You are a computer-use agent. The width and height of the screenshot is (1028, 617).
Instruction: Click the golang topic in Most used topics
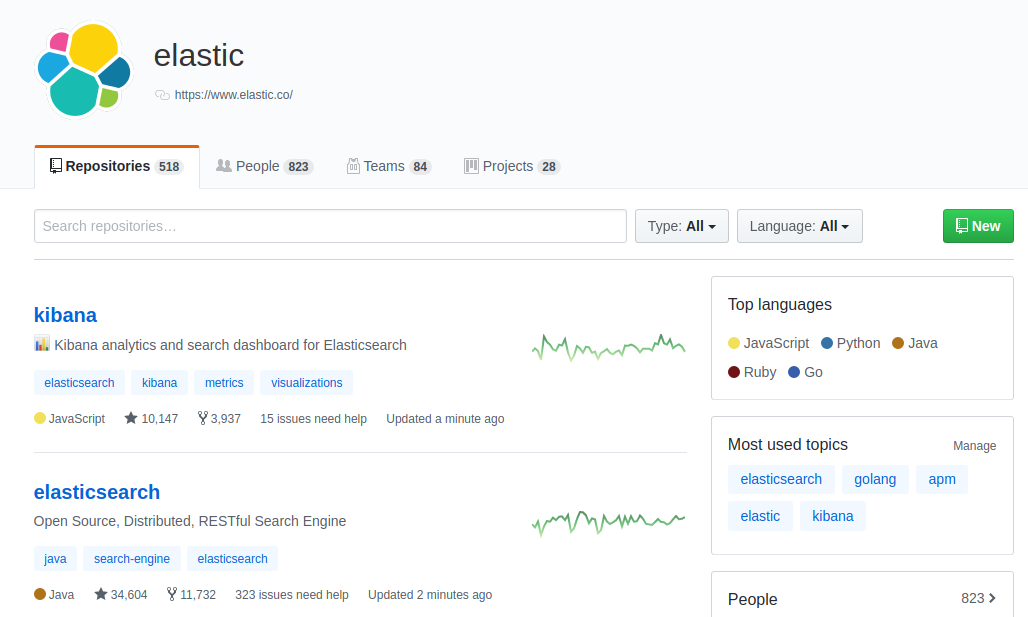pos(875,479)
